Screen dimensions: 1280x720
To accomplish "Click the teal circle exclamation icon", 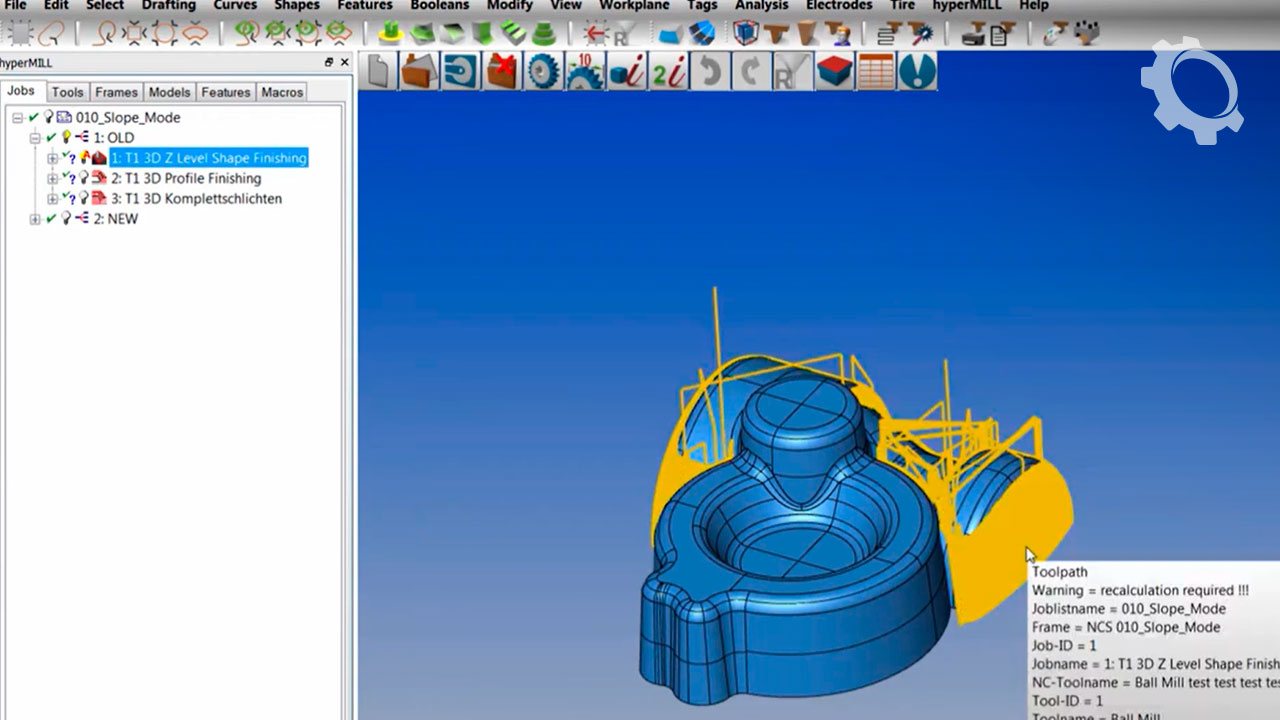I will [x=917, y=72].
